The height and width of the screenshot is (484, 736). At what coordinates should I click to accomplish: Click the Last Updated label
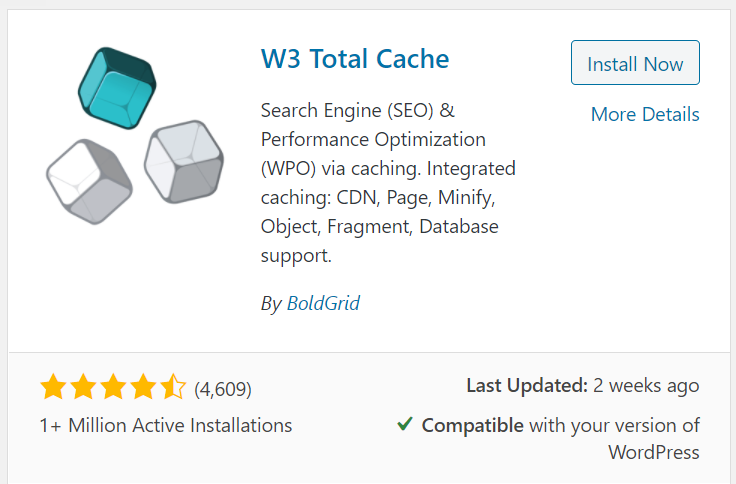527,385
